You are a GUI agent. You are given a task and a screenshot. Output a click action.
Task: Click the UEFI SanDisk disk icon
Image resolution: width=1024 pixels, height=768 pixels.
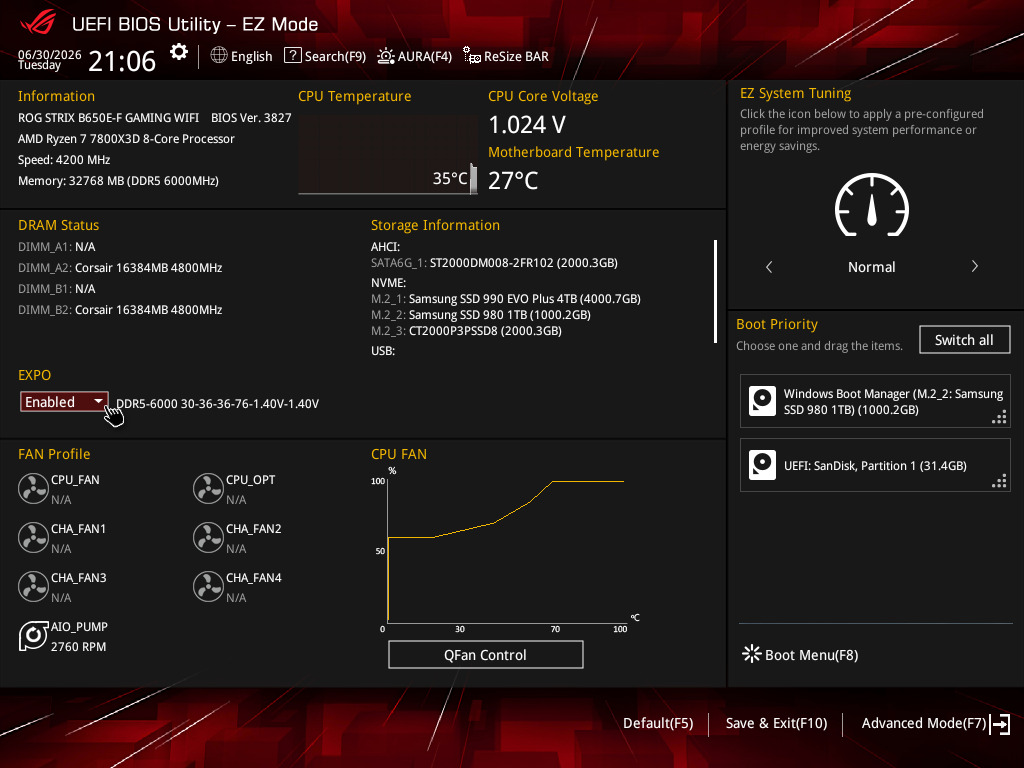click(762, 465)
